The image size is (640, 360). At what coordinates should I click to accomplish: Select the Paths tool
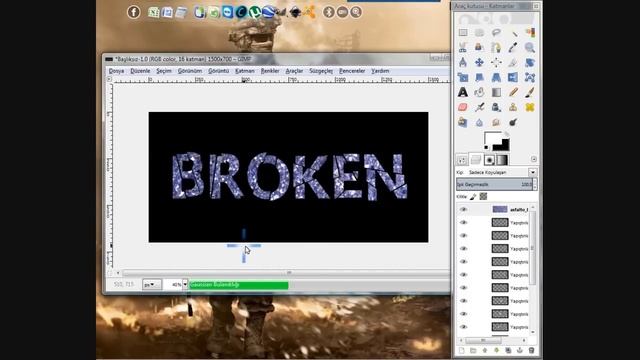(496, 47)
